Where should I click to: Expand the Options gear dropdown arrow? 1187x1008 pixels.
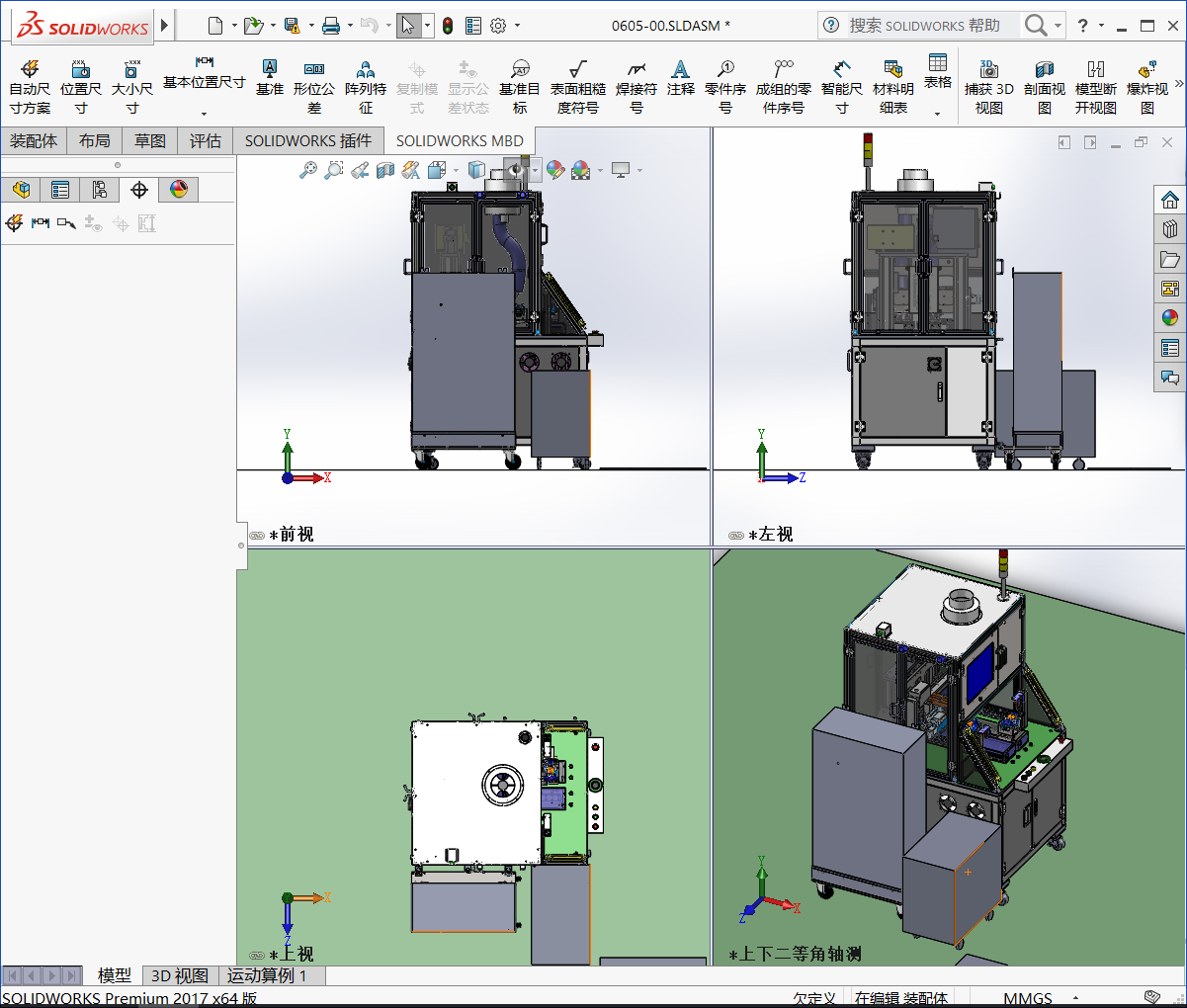pyautogui.click(x=517, y=26)
